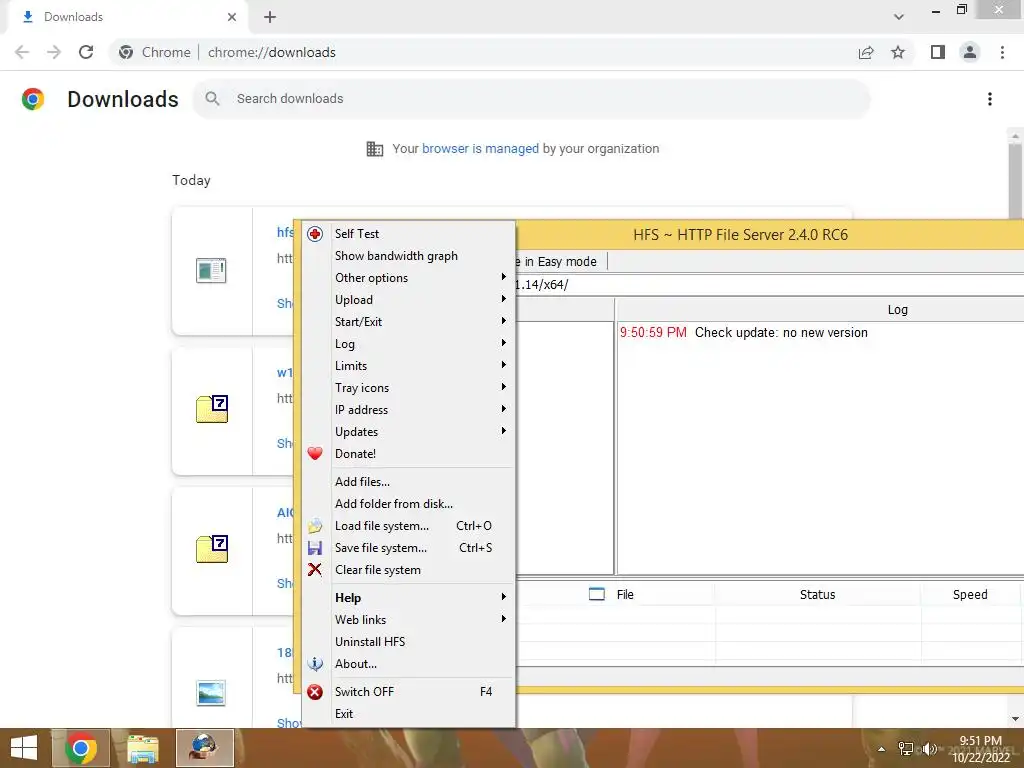The image size is (1024, 768).
Task: Open Chrome from the Windows taskbar
Action: pos(81,748)
